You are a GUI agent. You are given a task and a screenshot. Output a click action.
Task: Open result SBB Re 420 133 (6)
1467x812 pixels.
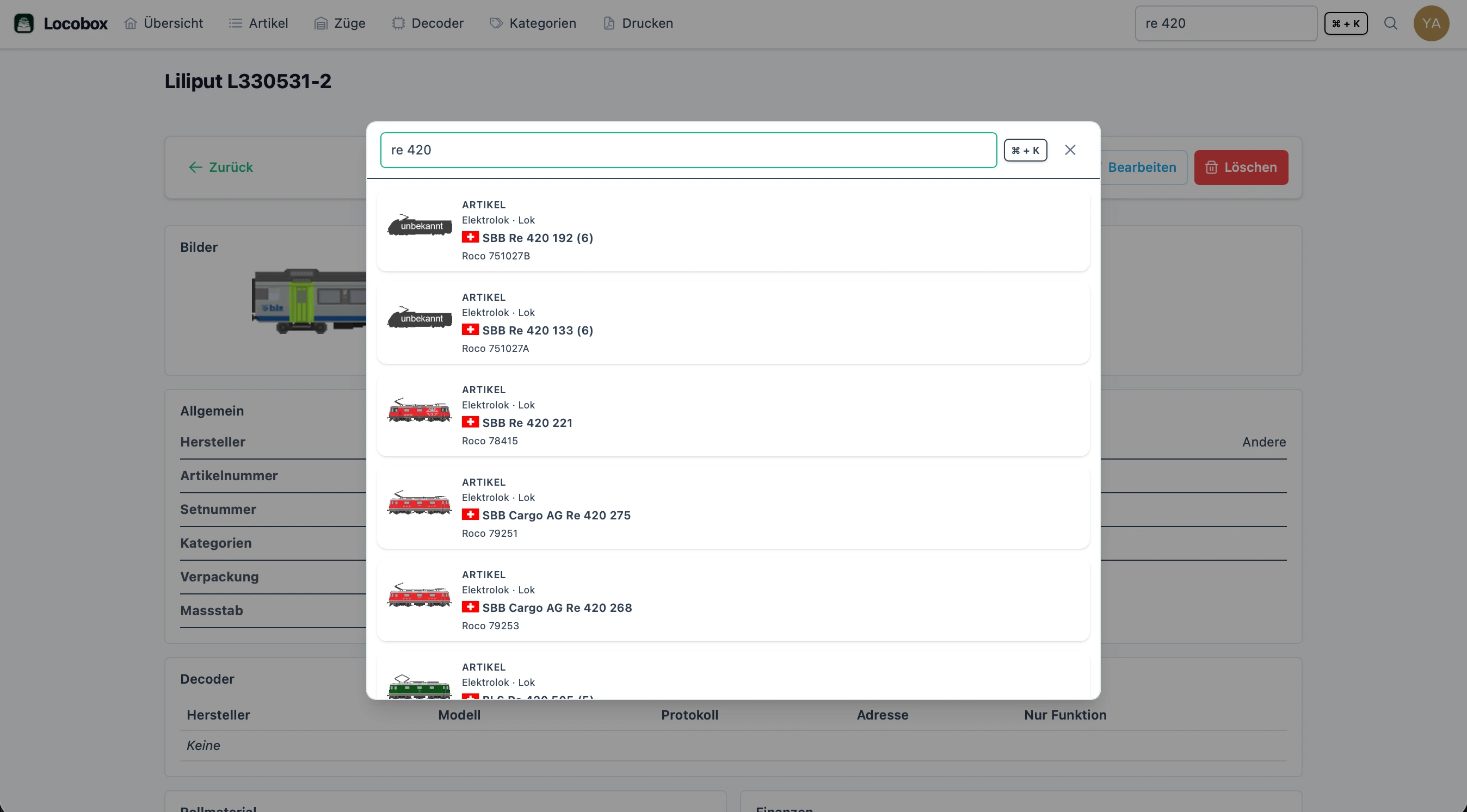tap(733, 323)
